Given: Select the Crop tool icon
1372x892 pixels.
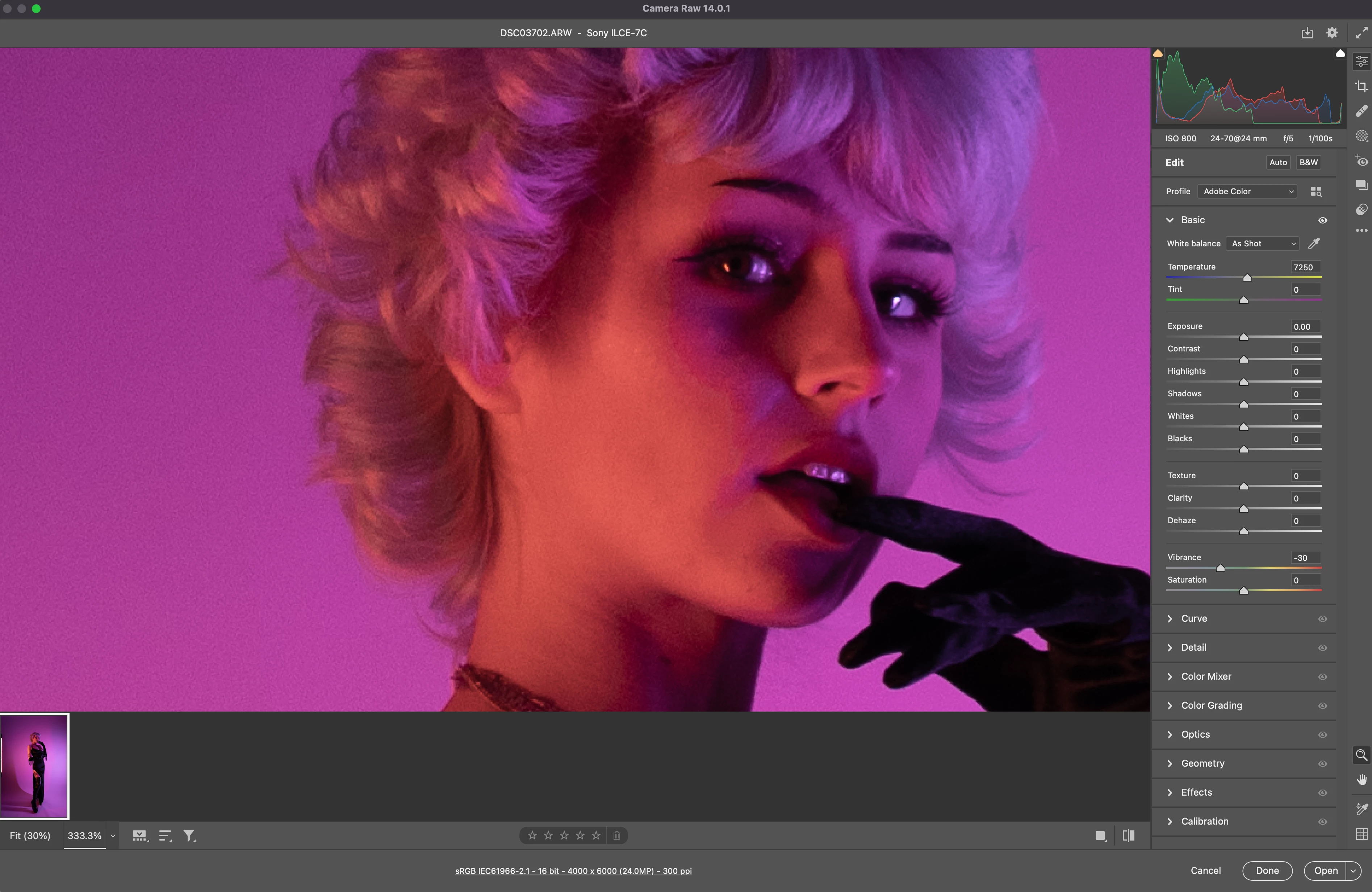Looking at the screenshot, I should coord(1361,87).
